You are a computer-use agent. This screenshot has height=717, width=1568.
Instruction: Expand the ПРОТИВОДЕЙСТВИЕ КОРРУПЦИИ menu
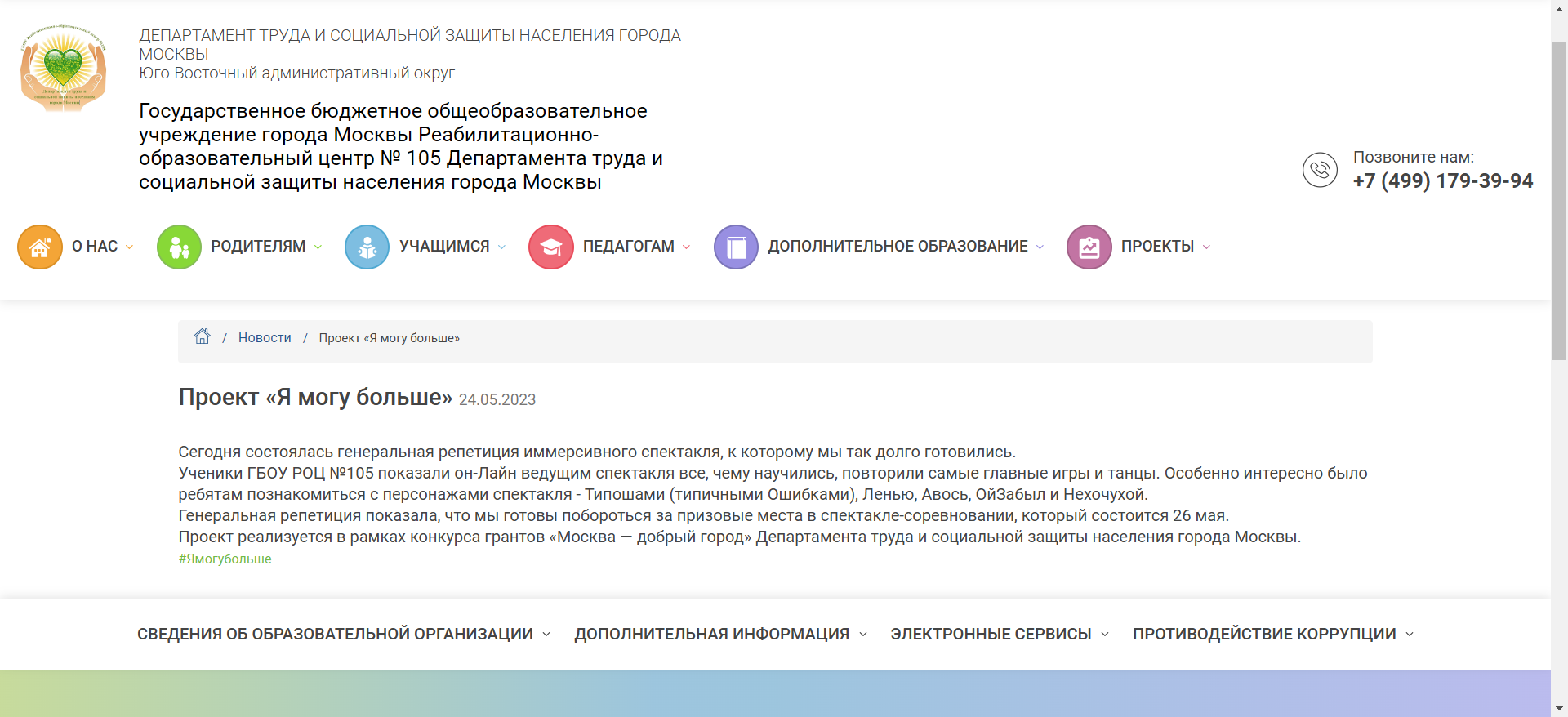pos(1272,634)
